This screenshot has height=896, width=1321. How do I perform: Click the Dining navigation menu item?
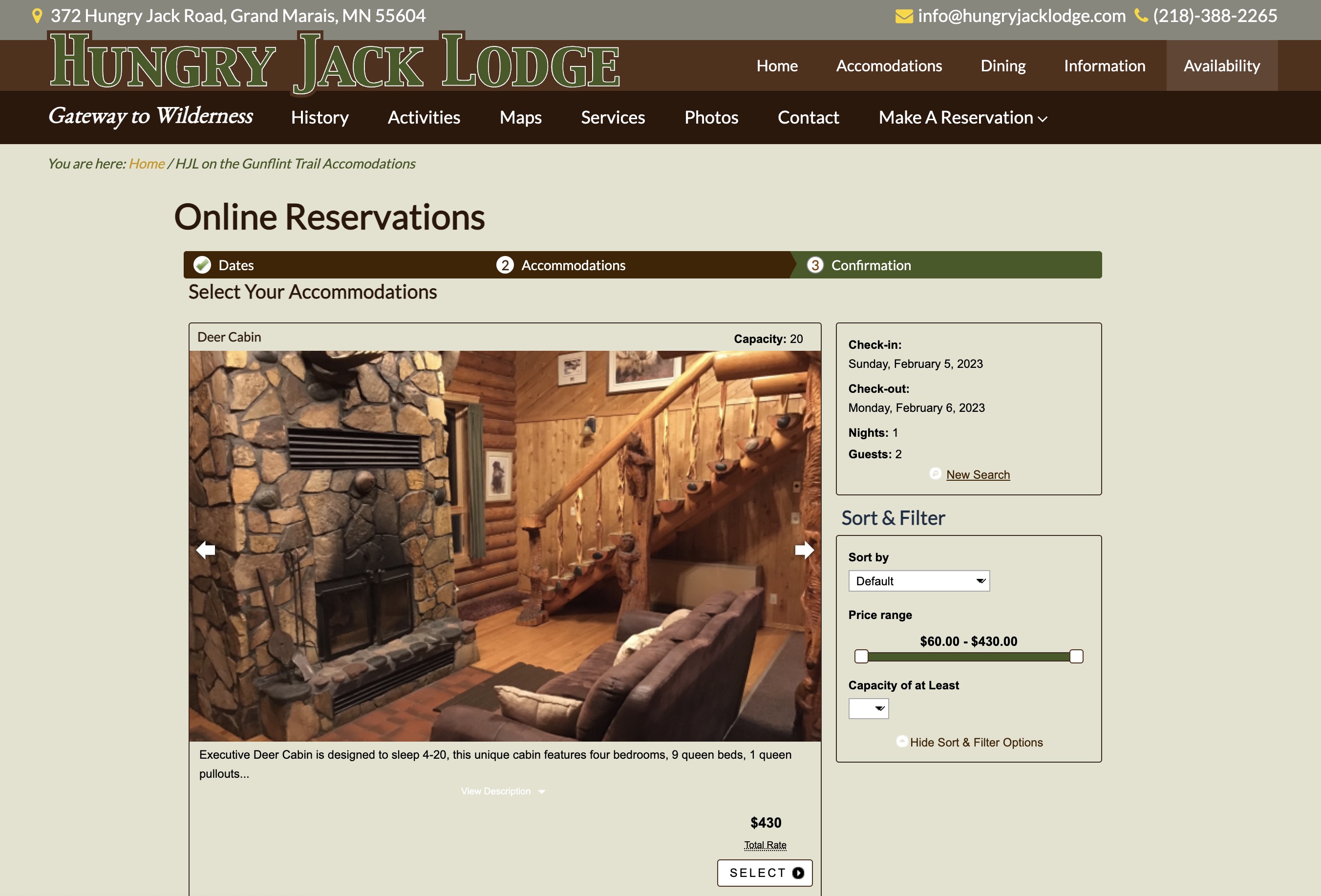(x=1002, y=65)
